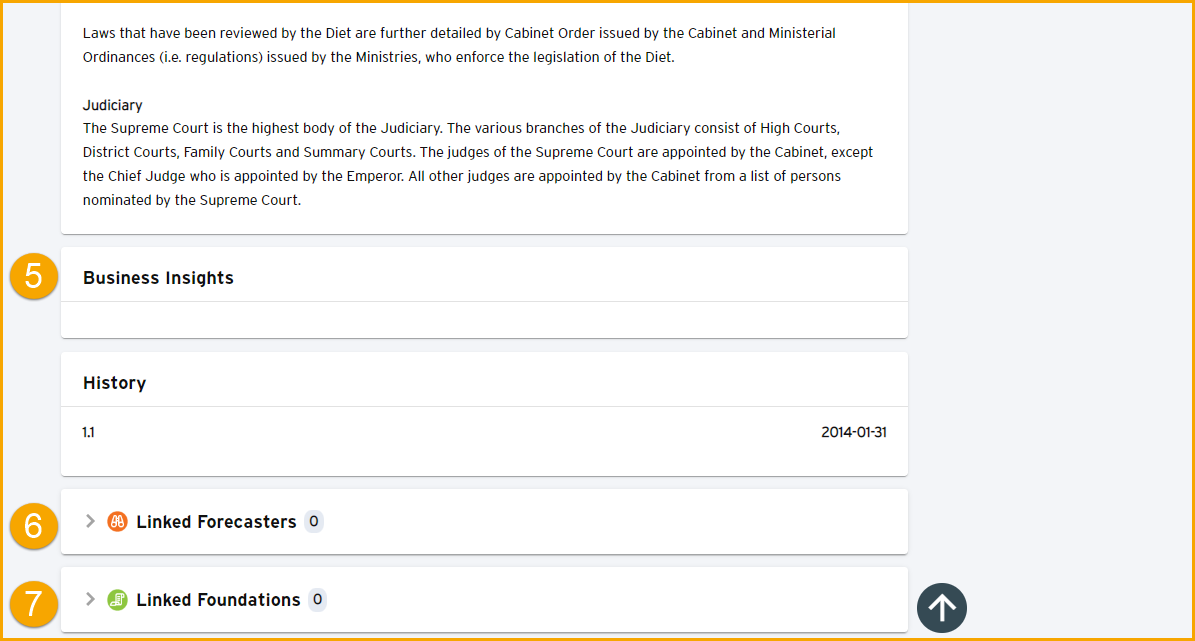1195x641 pixels.
Task: Click the Judiciary subheading
Action: 113,105
